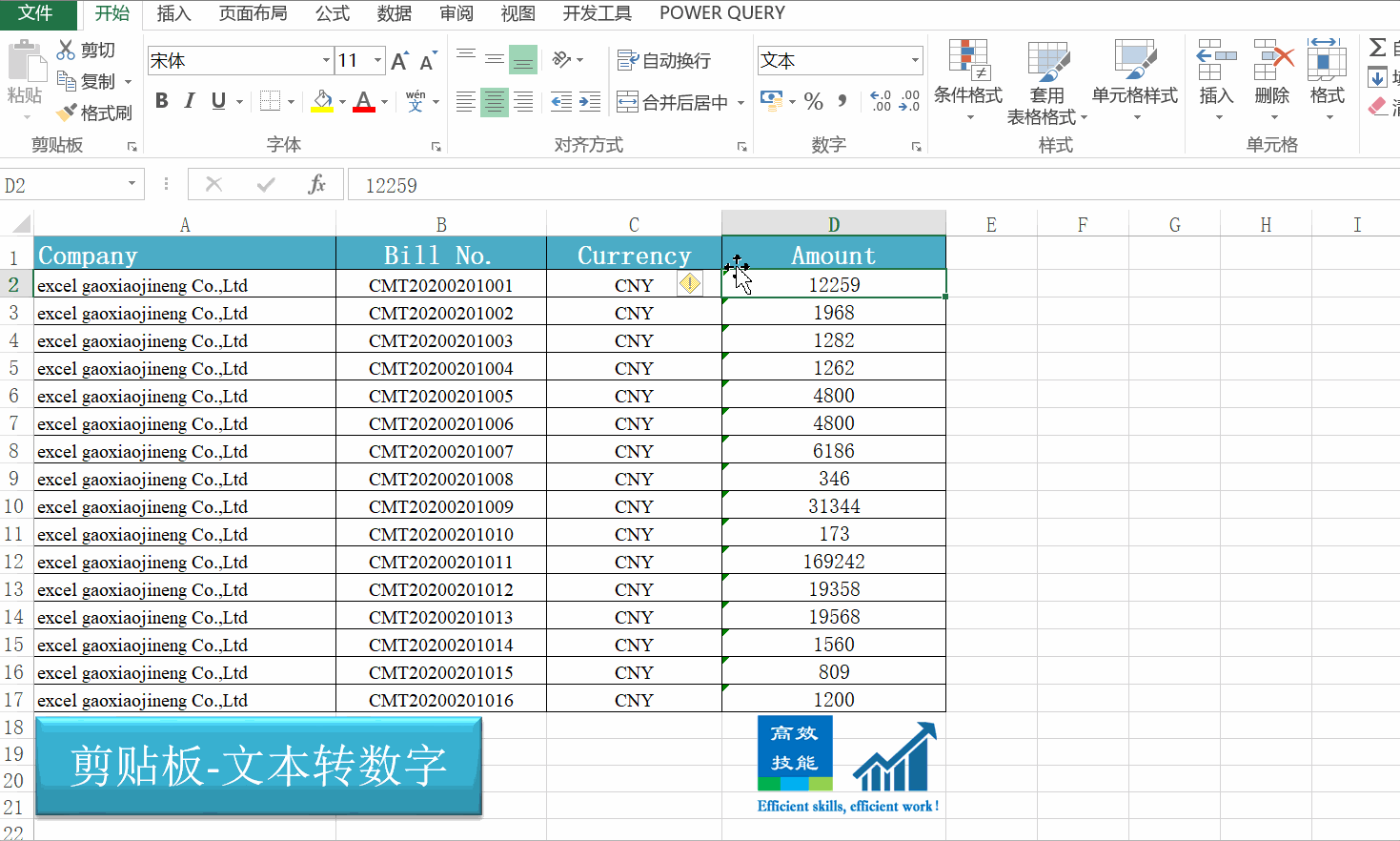
Task: Select row 5 header
Action: pyautogui.click(x=15, y=368)
